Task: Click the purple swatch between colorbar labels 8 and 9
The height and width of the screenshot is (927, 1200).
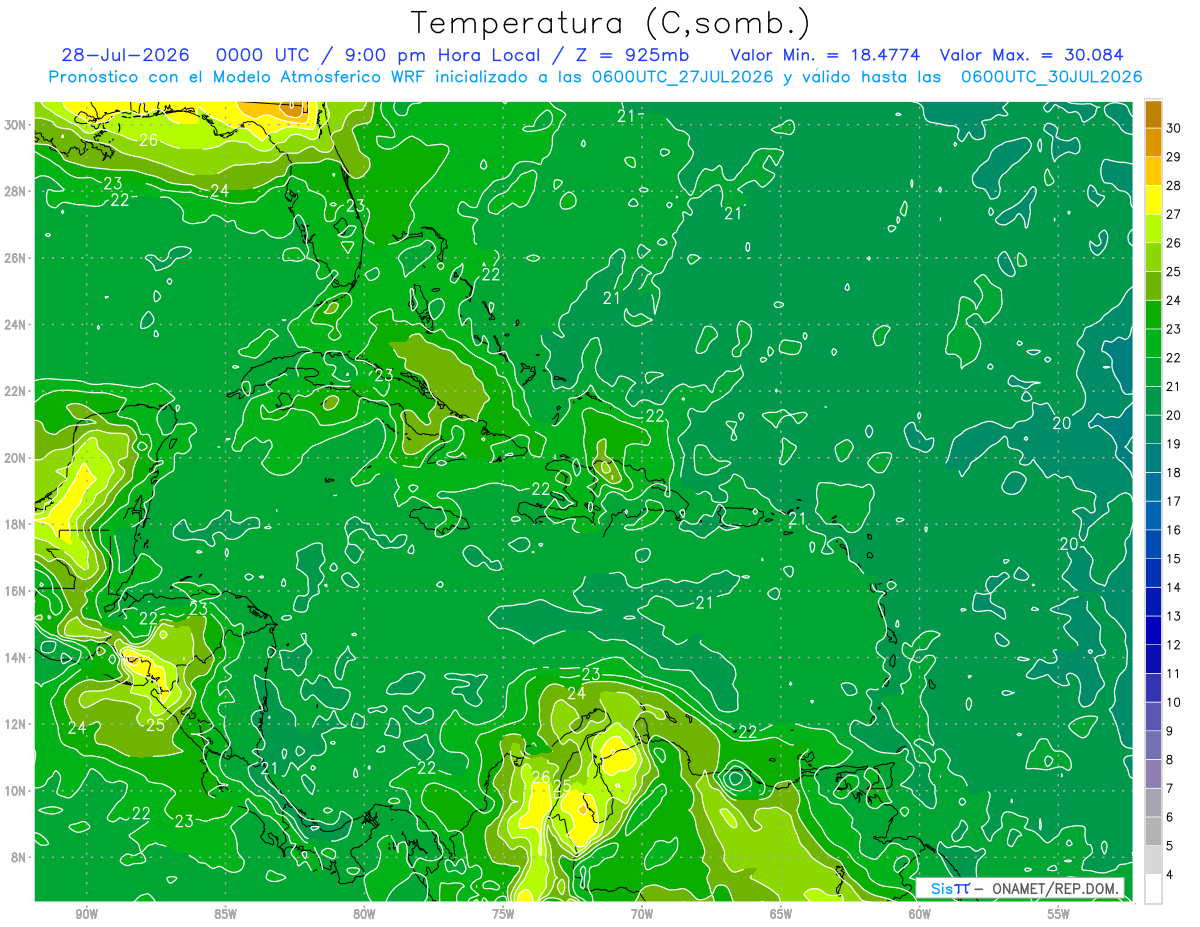Action: click(1153, 745)
